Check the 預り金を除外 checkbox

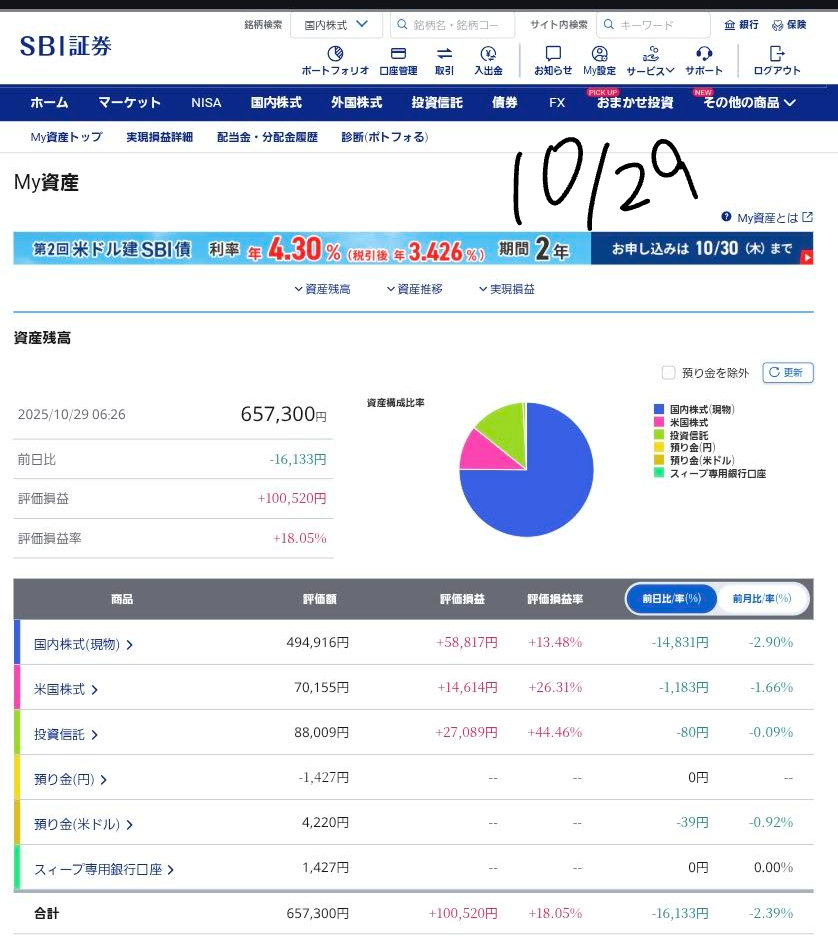(x=669, y=373)
